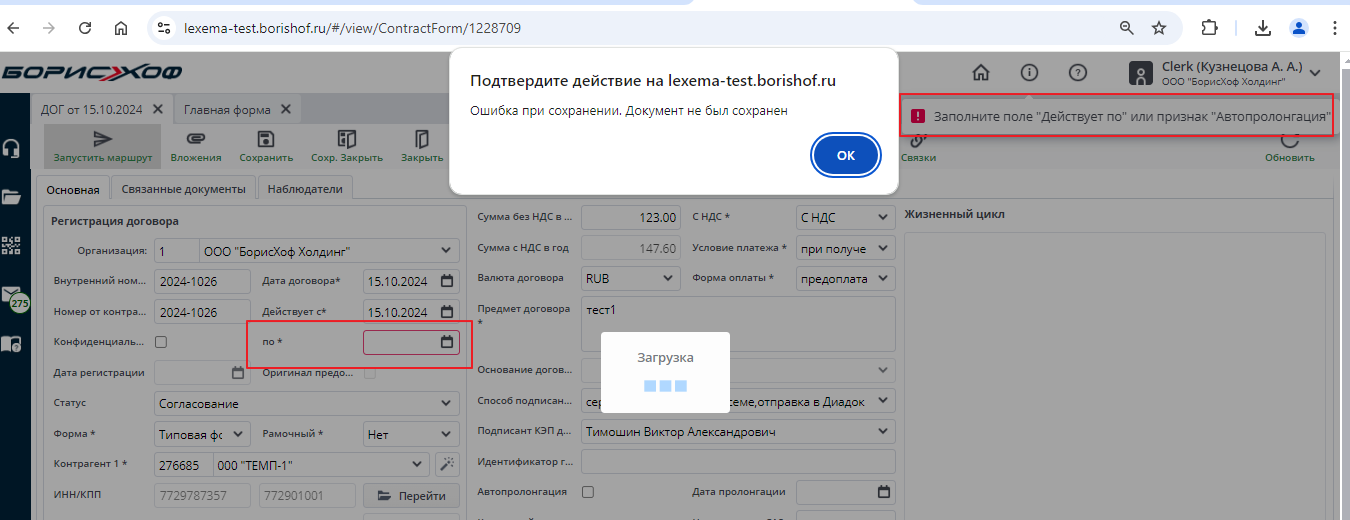Open the book help icon in sidebar
1350x520 pixels.
tap(11, 344)
